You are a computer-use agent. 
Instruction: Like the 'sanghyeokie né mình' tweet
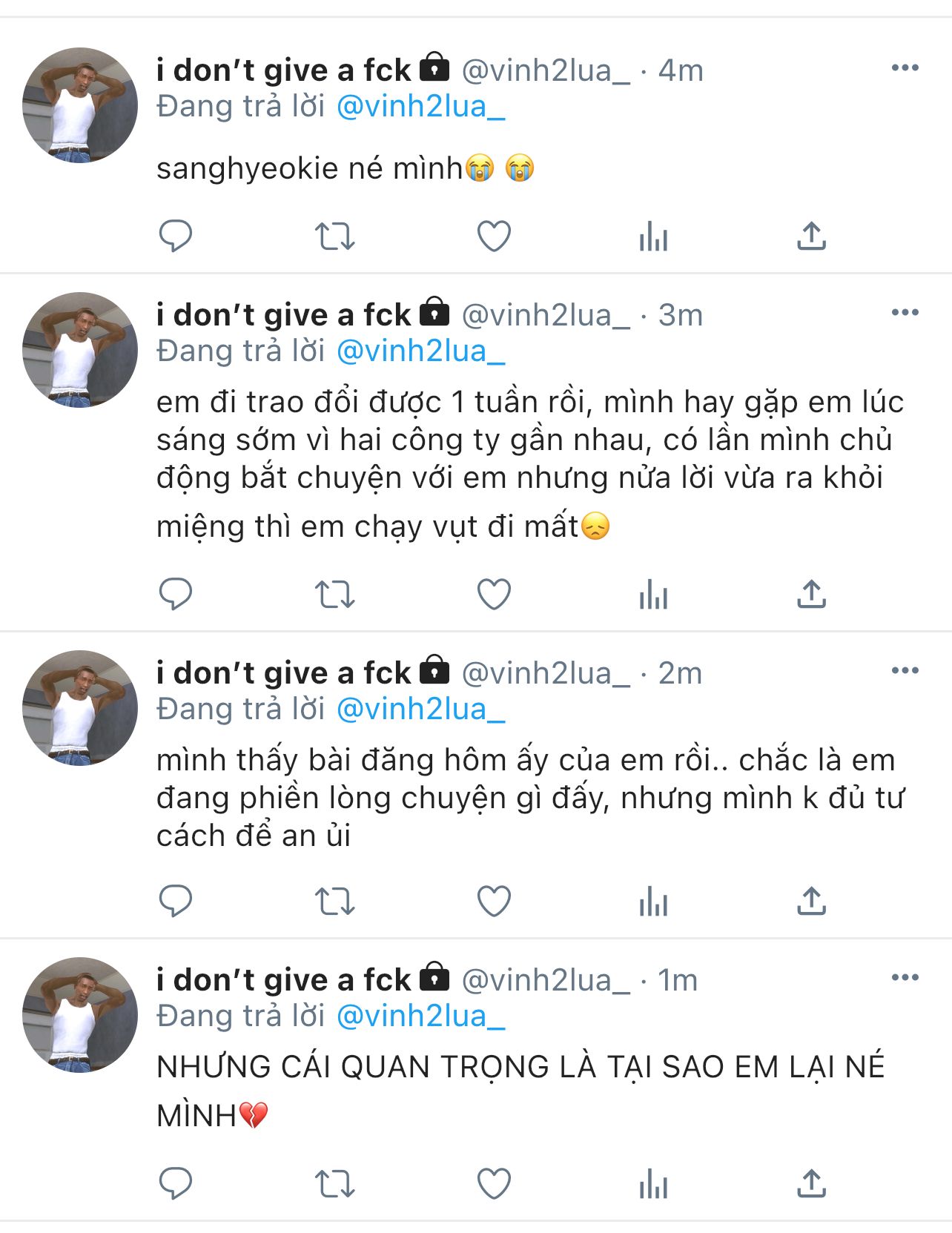(x=494, y=237)
